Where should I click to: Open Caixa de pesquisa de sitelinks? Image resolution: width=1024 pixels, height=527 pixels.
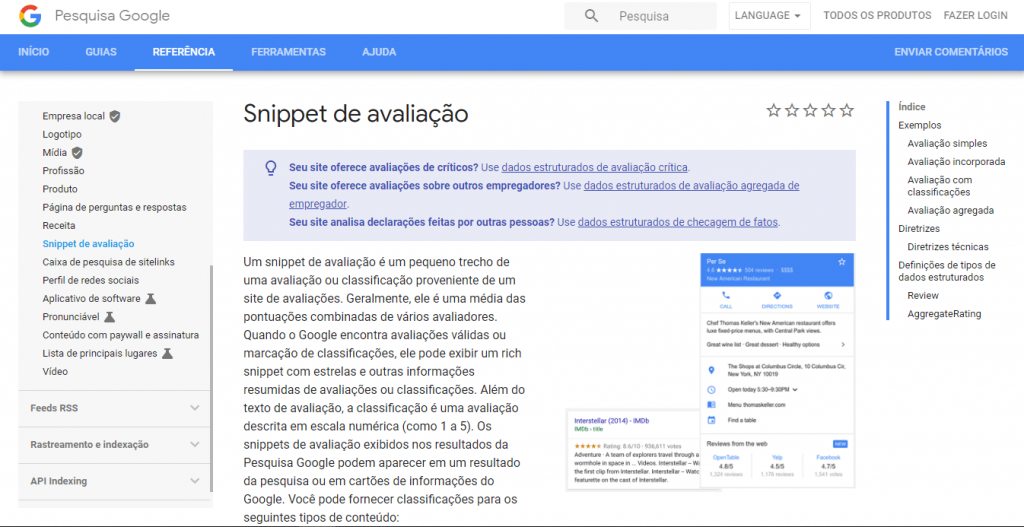pyautogui.click(x=108, y=262)
